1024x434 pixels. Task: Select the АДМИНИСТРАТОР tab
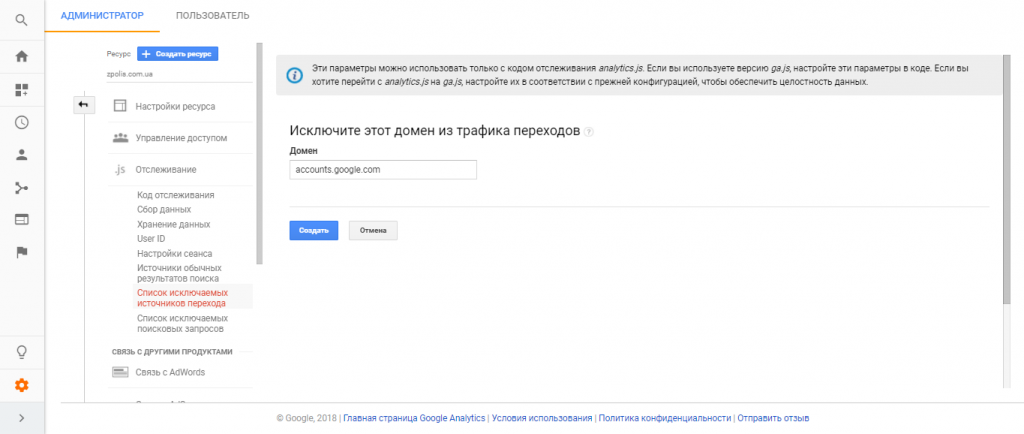(102, 16)
